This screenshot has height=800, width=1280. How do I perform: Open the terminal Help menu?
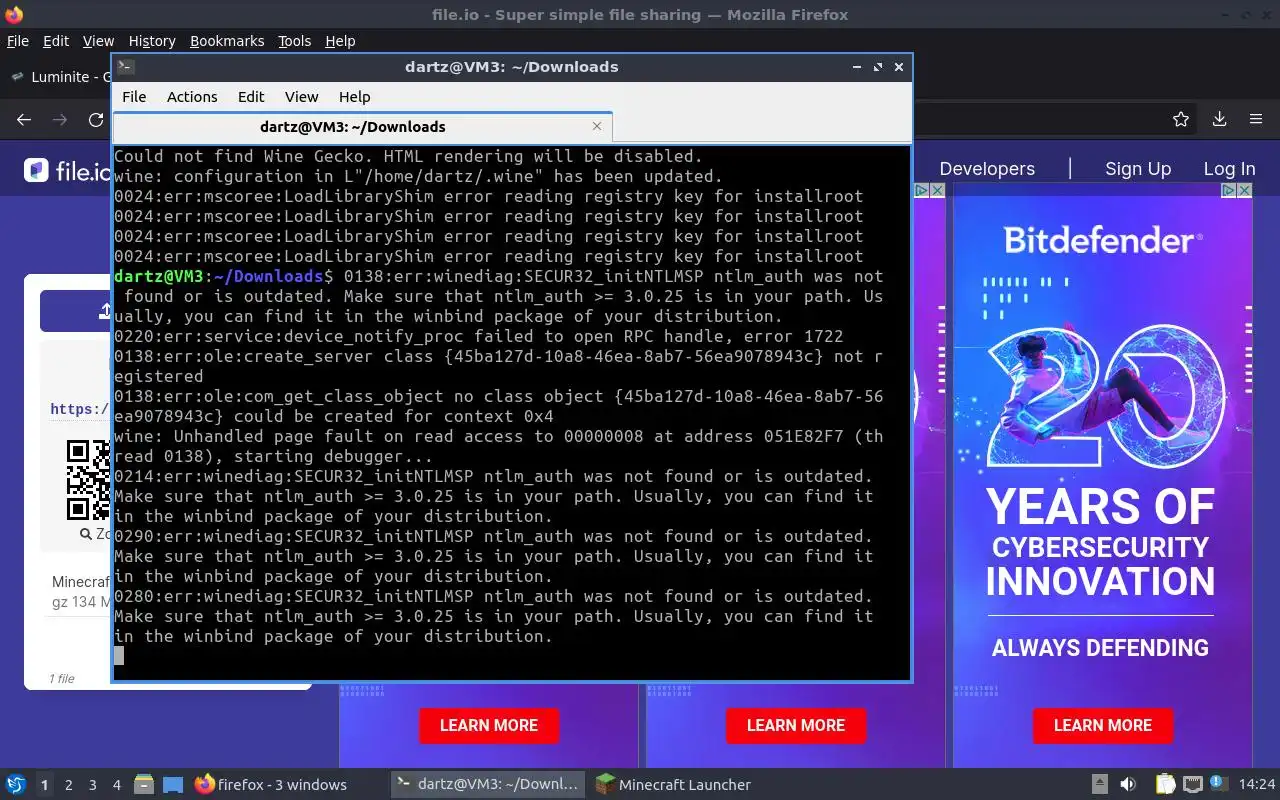click(354, 97)
